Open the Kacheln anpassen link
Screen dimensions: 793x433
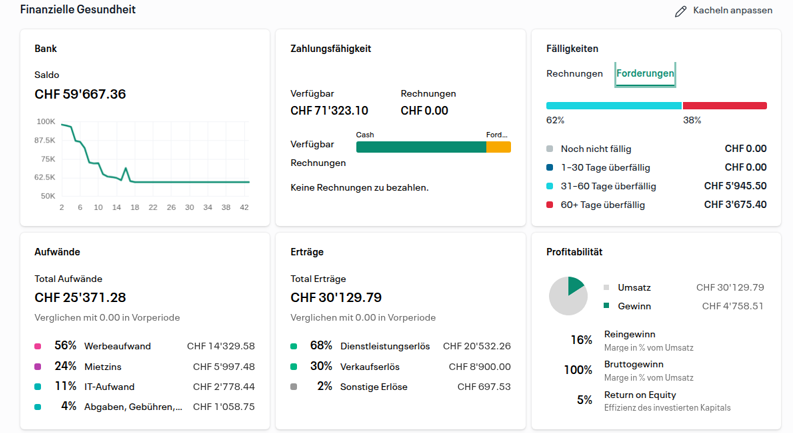[x=732, y=10]
